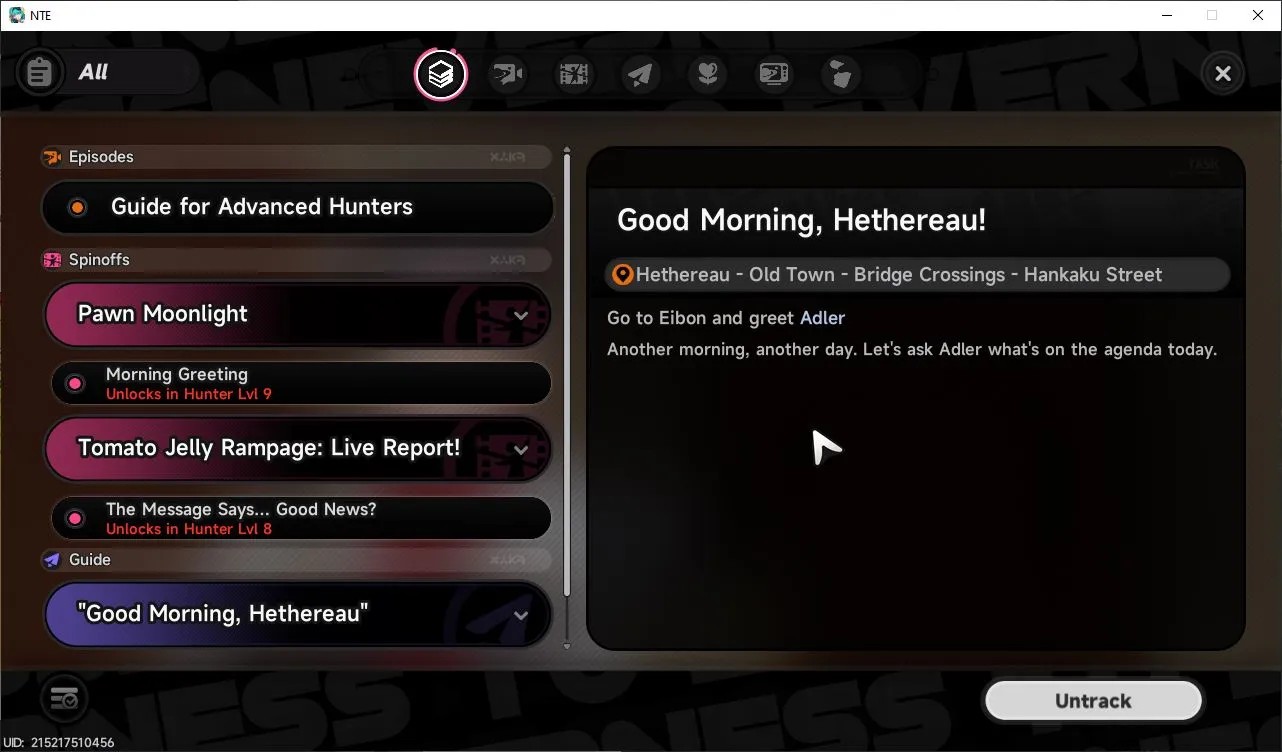
Task: Expand the "Good Morning, Hethereau" guide chevron
Action: (520, 615)
